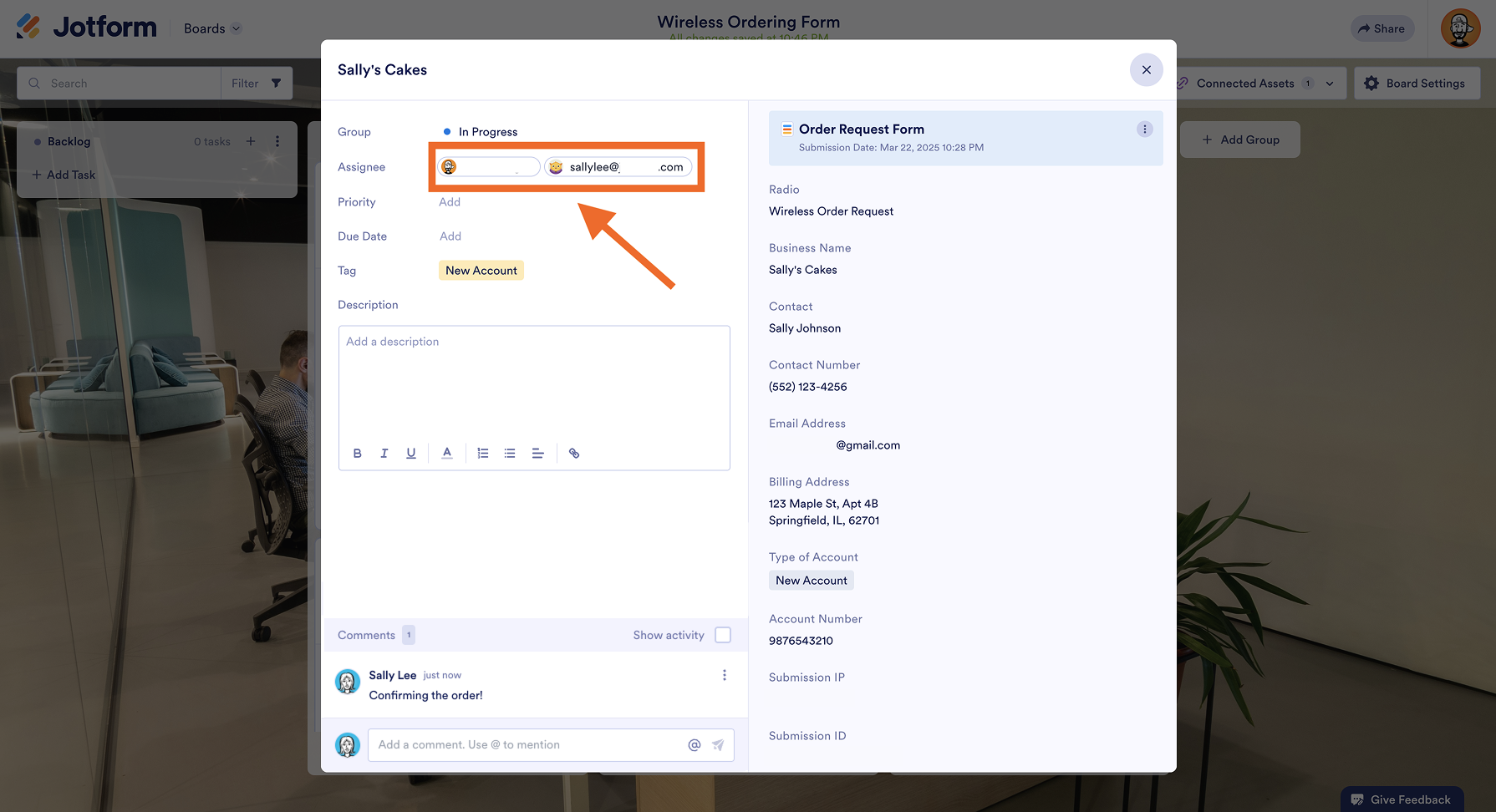This screenshot has height=812, width=1496.
Task: Click your avatar beside the comment box
Action: 348,744
